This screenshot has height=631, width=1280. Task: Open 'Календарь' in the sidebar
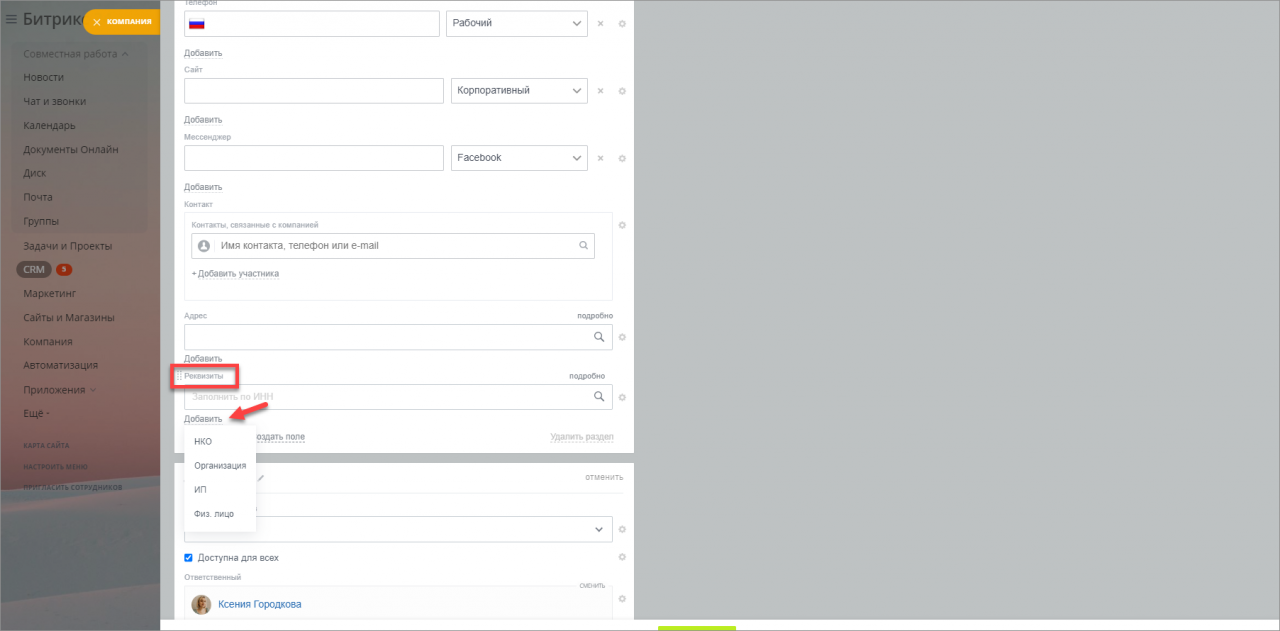point(49,125)
